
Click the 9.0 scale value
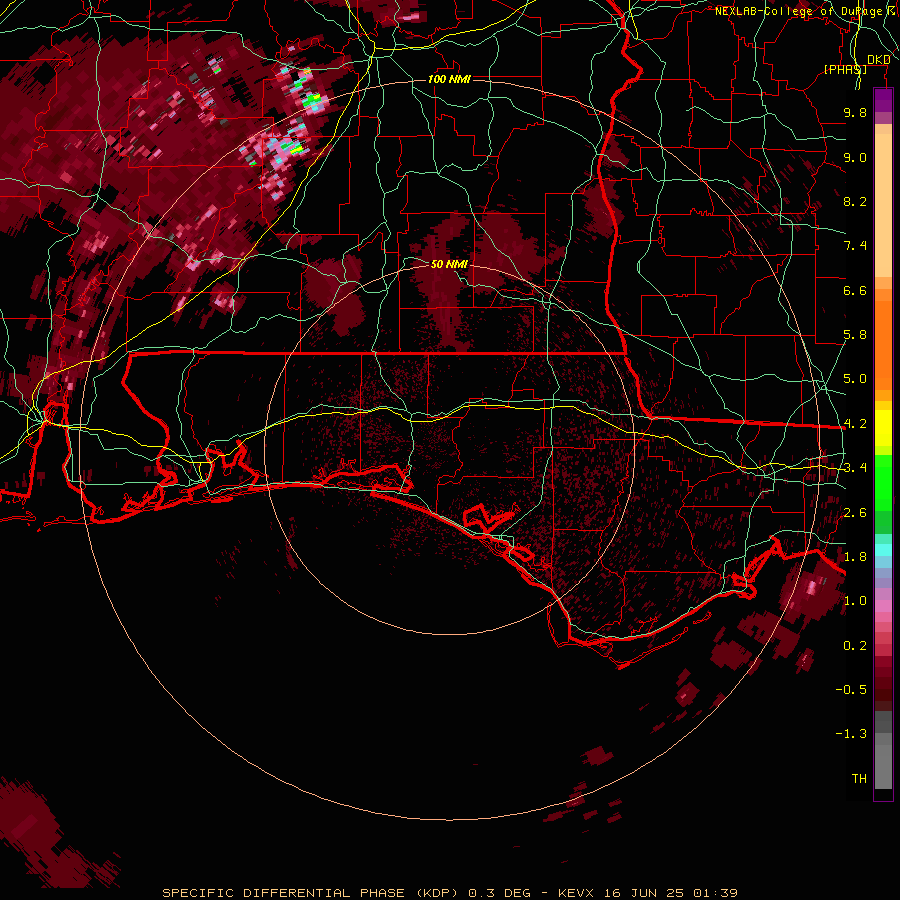point(855,157)
